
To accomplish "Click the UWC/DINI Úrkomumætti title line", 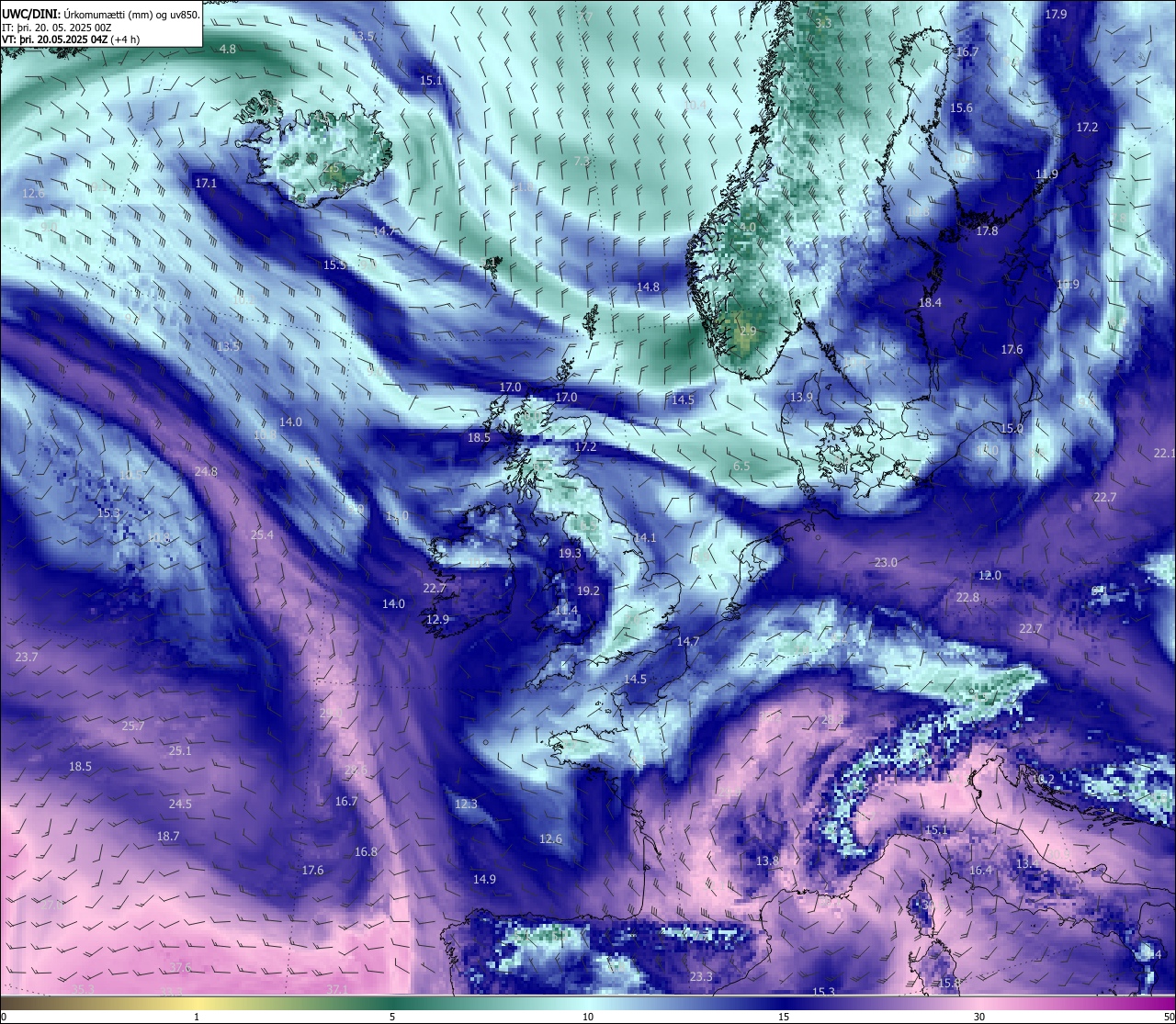I will [100, 14].
